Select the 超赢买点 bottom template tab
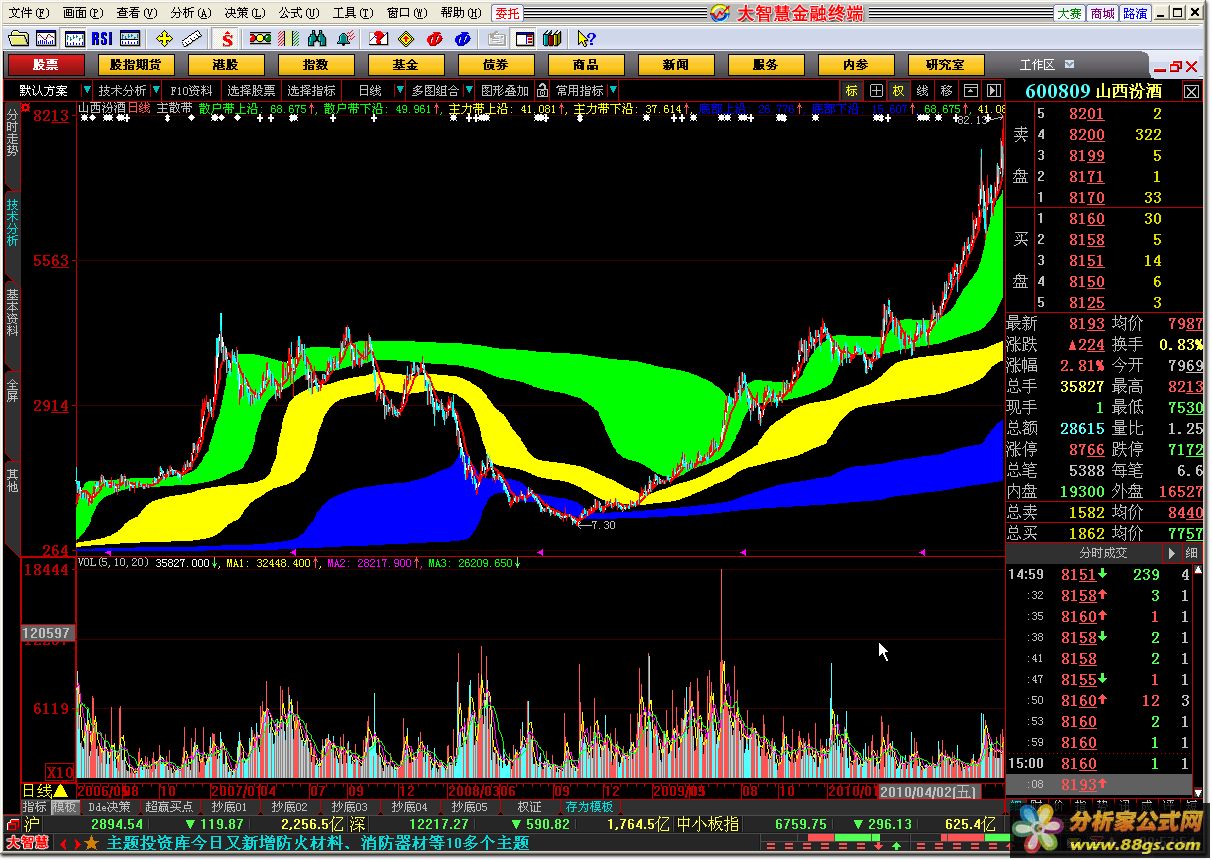Viewport: 1212px width, 860px height. pyautogui.click(x=169, y=807)
